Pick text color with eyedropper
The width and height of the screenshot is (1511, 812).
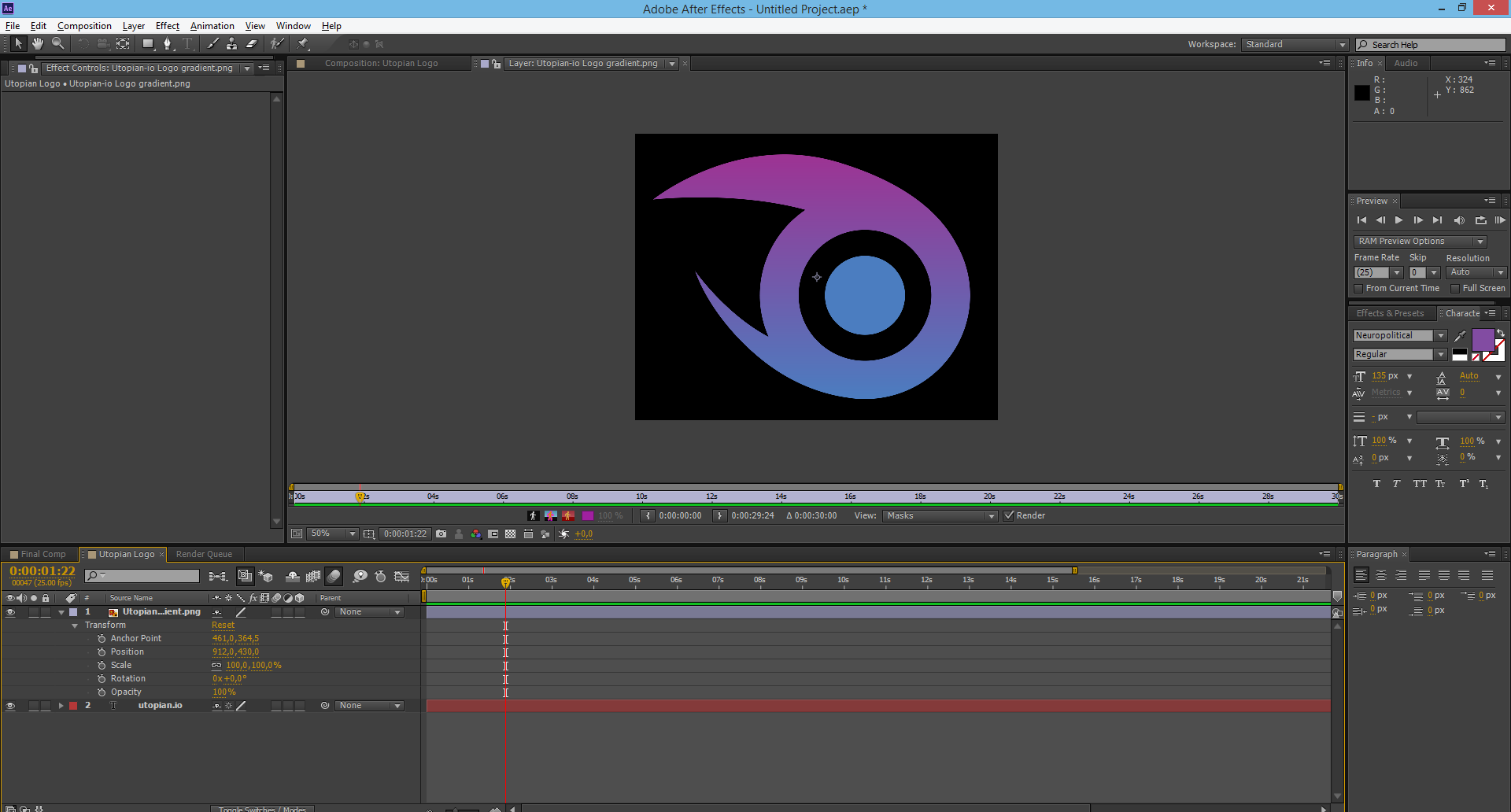pyautogui.click(x=1461, y=337)
